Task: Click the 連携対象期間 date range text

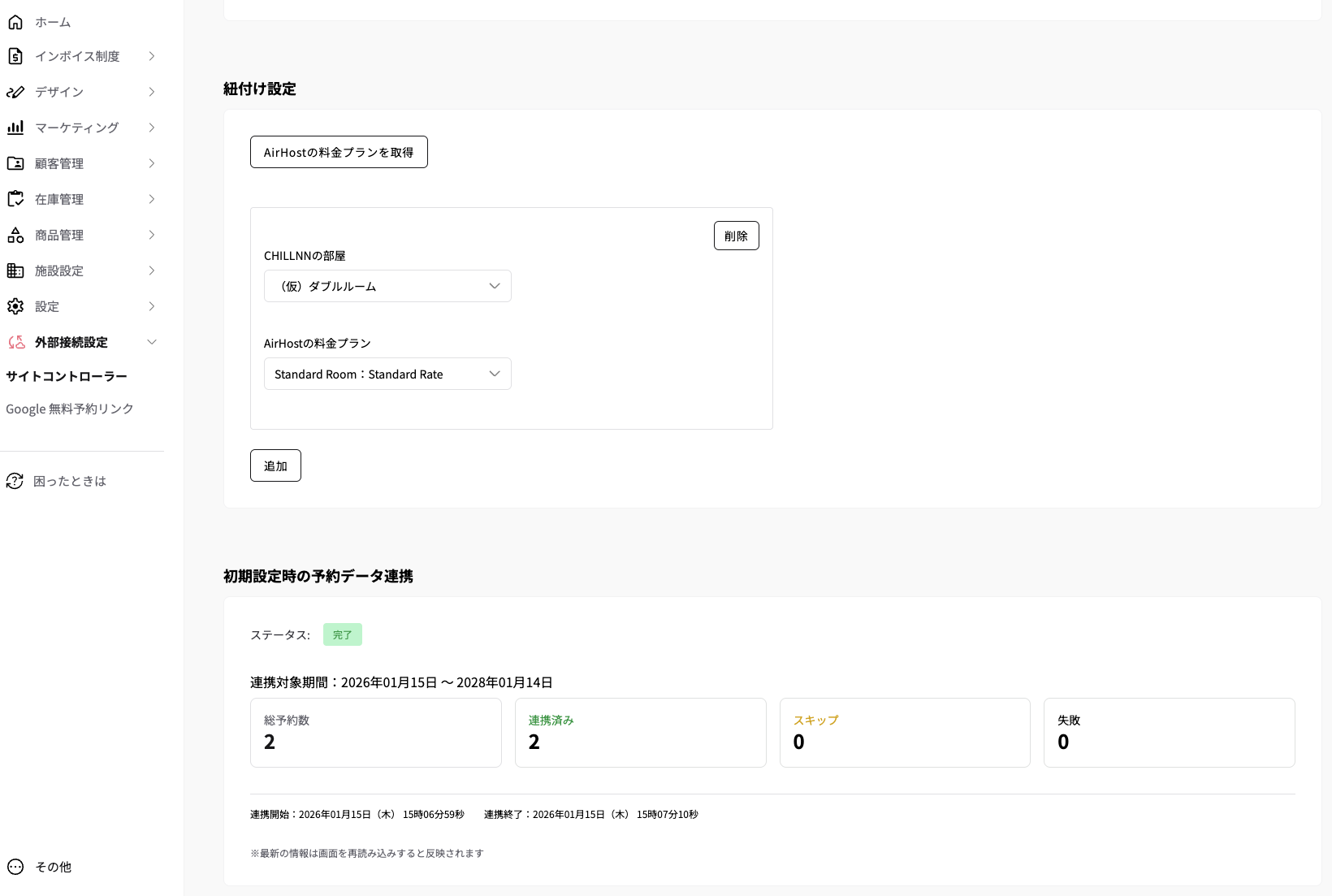Action: coord(401,682)
